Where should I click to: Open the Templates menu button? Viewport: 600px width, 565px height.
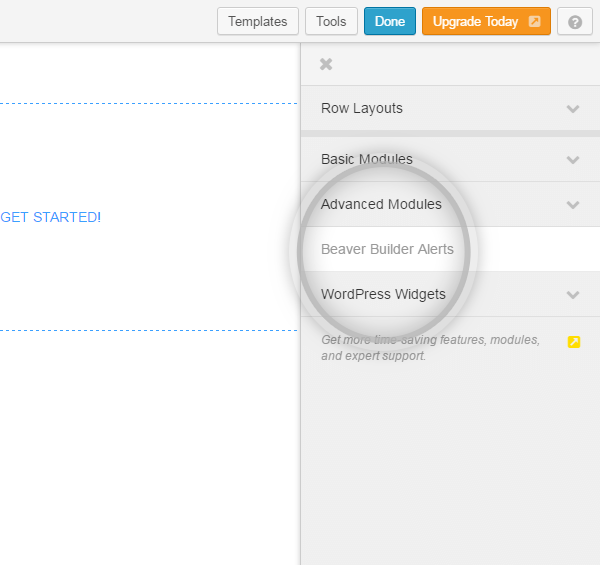point(258,21)
